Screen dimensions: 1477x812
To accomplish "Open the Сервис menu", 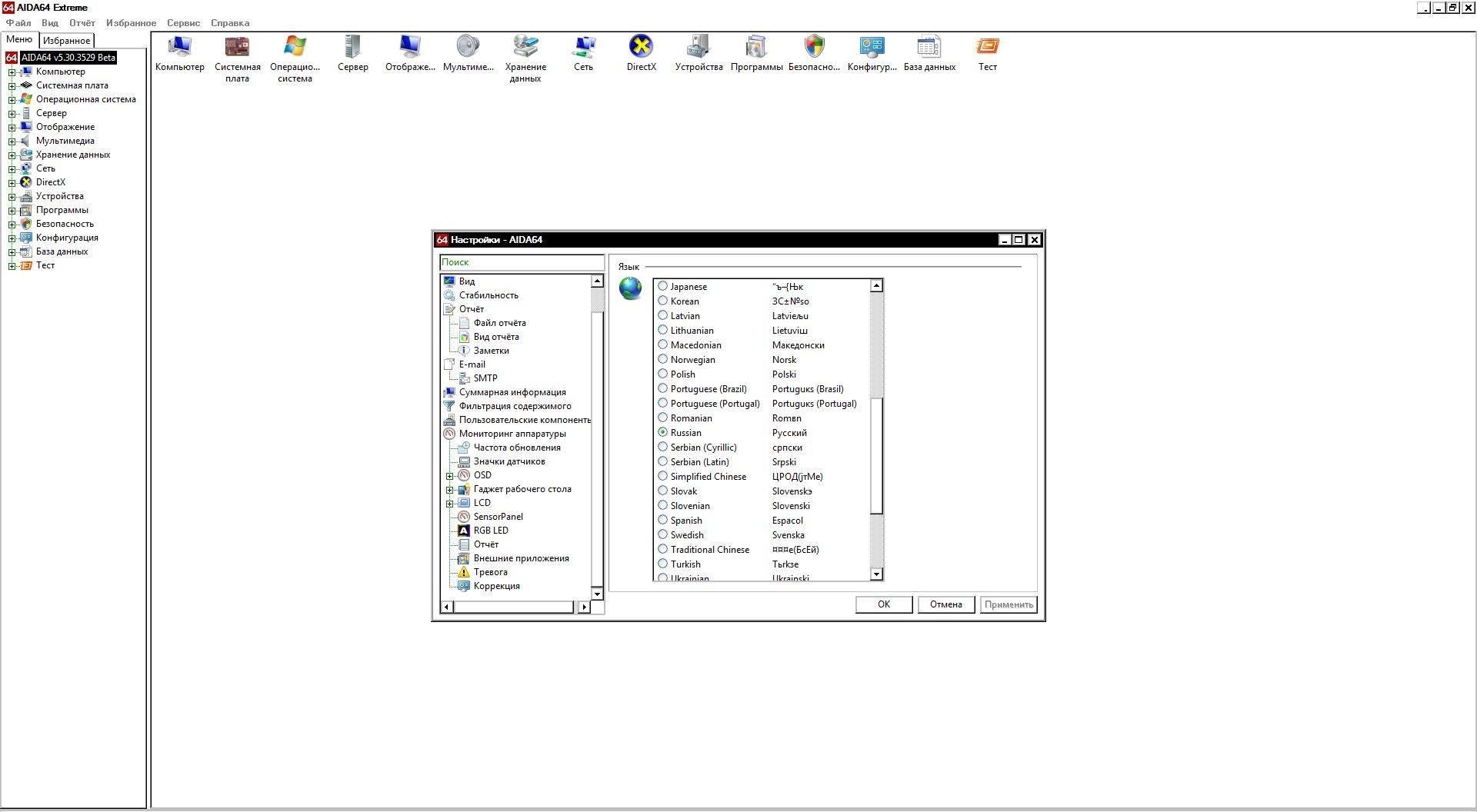I will (x=183, y=23).
